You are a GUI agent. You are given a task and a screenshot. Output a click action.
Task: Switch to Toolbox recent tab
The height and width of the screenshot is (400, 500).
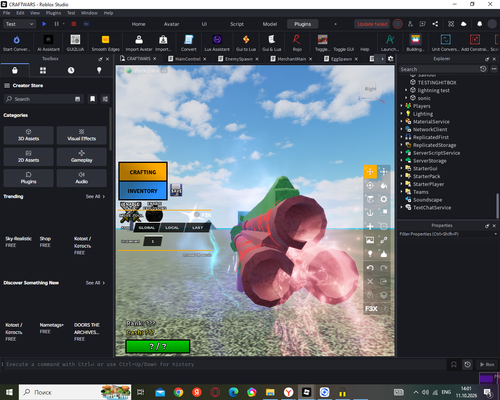pos(71,70)
